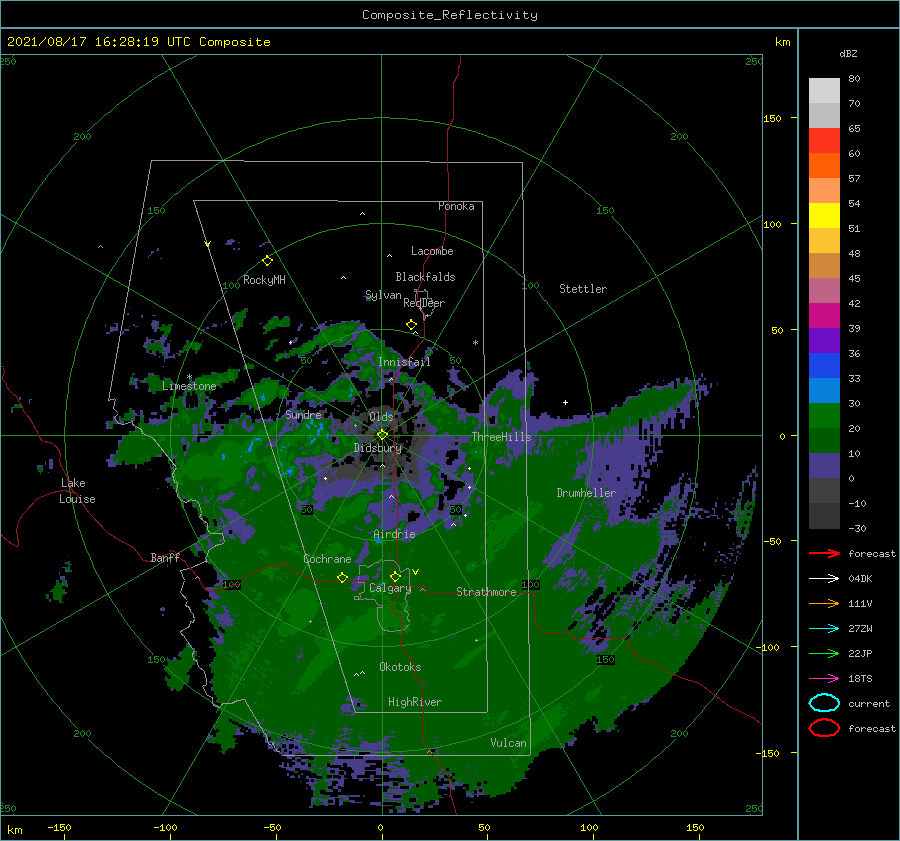This screenshot has width=900, height=841.
Task: Click the 80 value on the dBZ scale
Action: [x=854, y=79]
